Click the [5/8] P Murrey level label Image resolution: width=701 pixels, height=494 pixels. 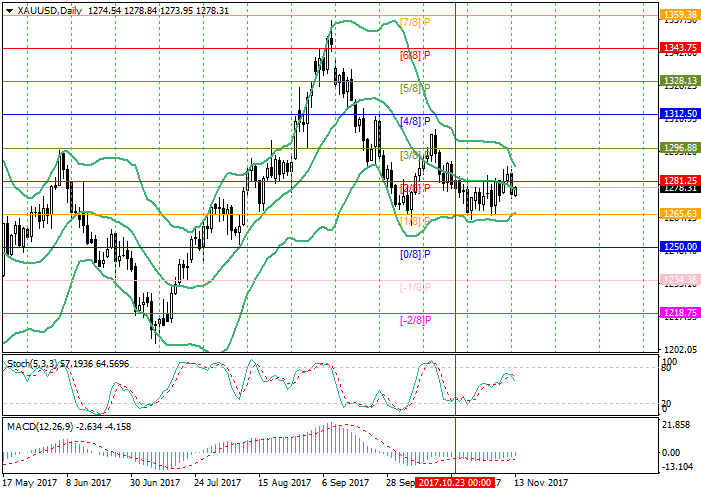[x=415, y=88]
